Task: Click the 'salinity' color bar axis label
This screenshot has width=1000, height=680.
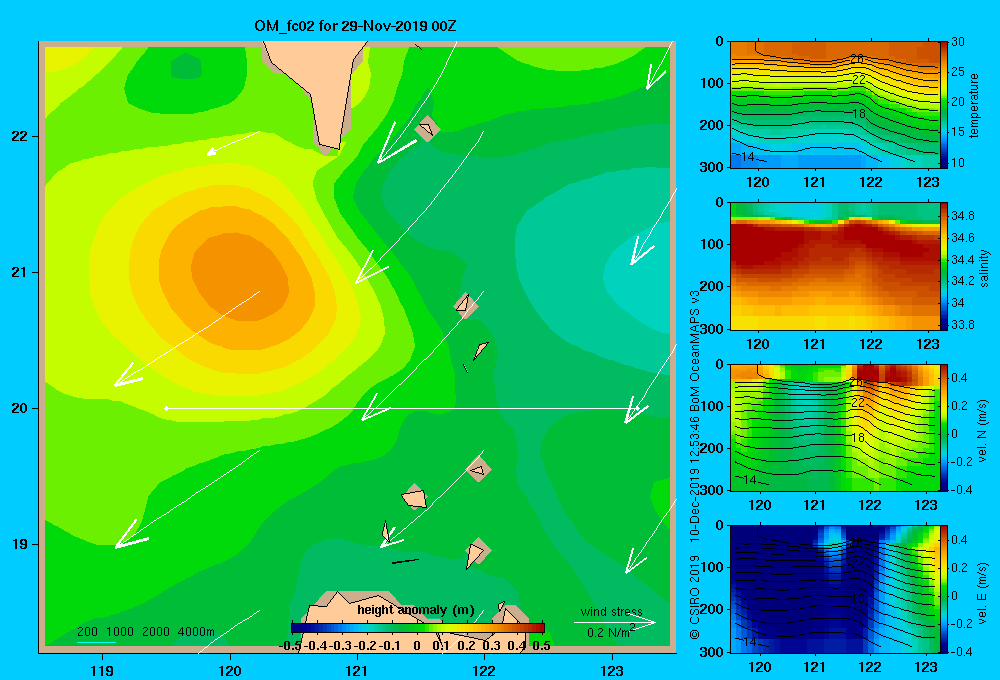Action: (x=984, y=268)
